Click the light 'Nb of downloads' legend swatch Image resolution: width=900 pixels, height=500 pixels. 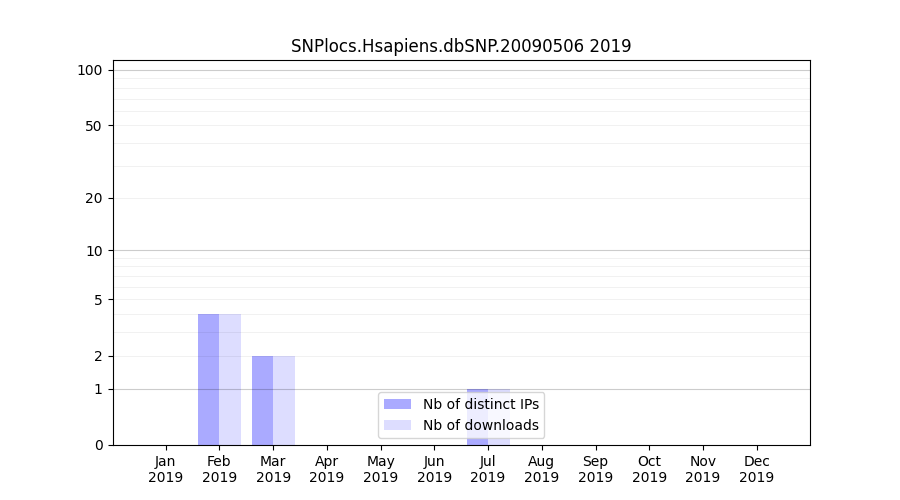pos(397,425)
